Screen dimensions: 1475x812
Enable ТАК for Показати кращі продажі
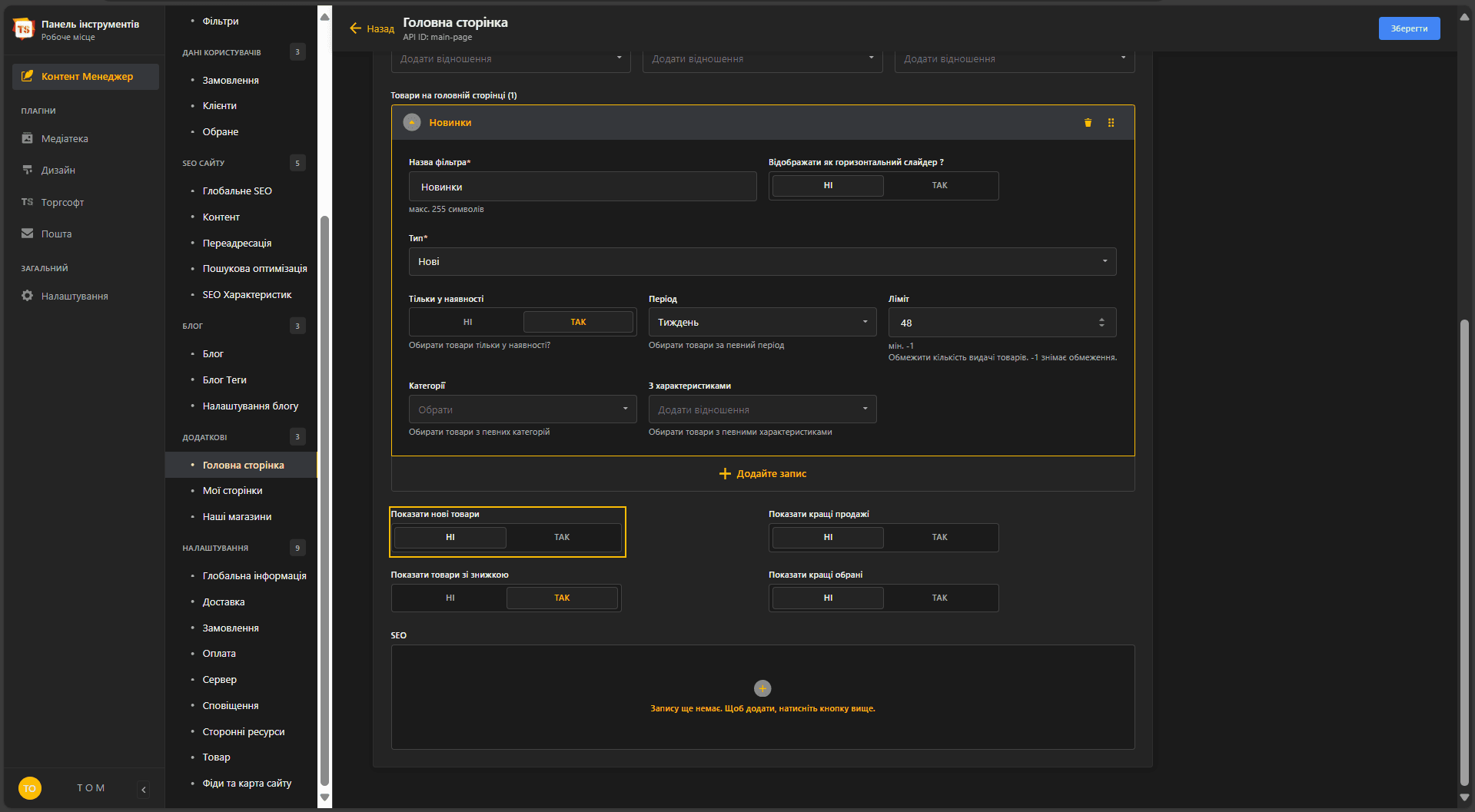939,538
